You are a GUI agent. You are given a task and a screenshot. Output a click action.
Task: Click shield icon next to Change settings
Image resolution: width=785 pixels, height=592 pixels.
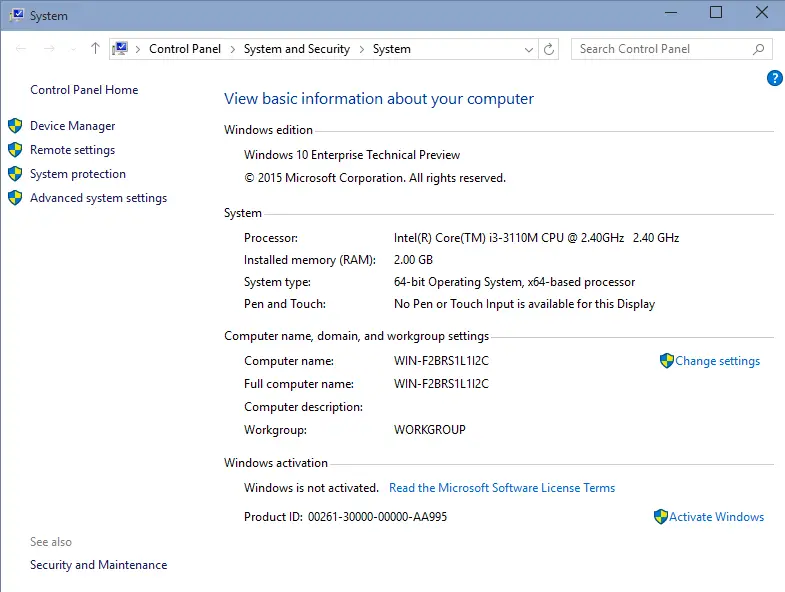[x=667, y=361]
